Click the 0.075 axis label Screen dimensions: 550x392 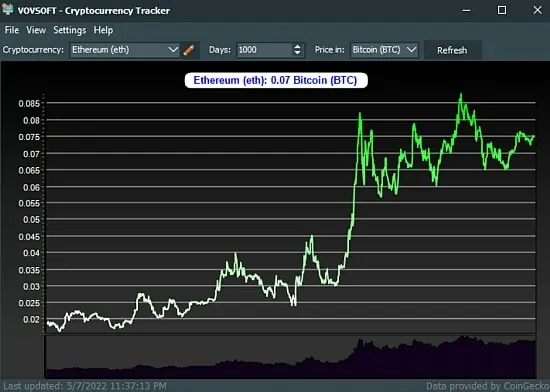pos(29,137)
